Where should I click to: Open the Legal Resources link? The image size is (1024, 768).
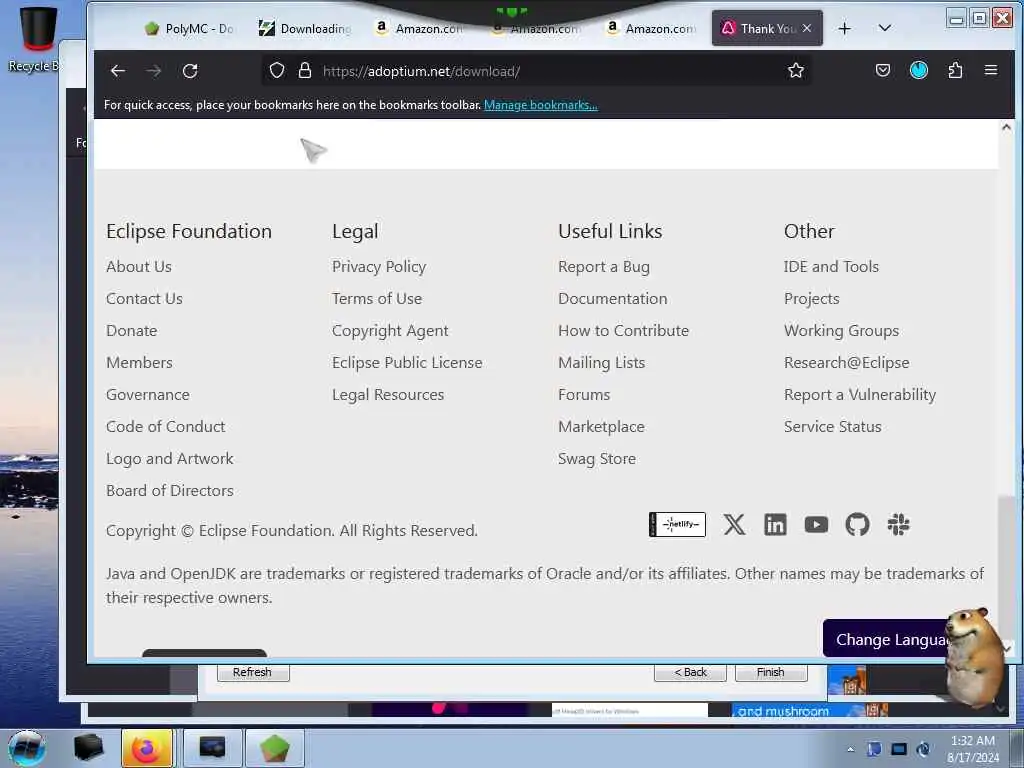(388, 394)
